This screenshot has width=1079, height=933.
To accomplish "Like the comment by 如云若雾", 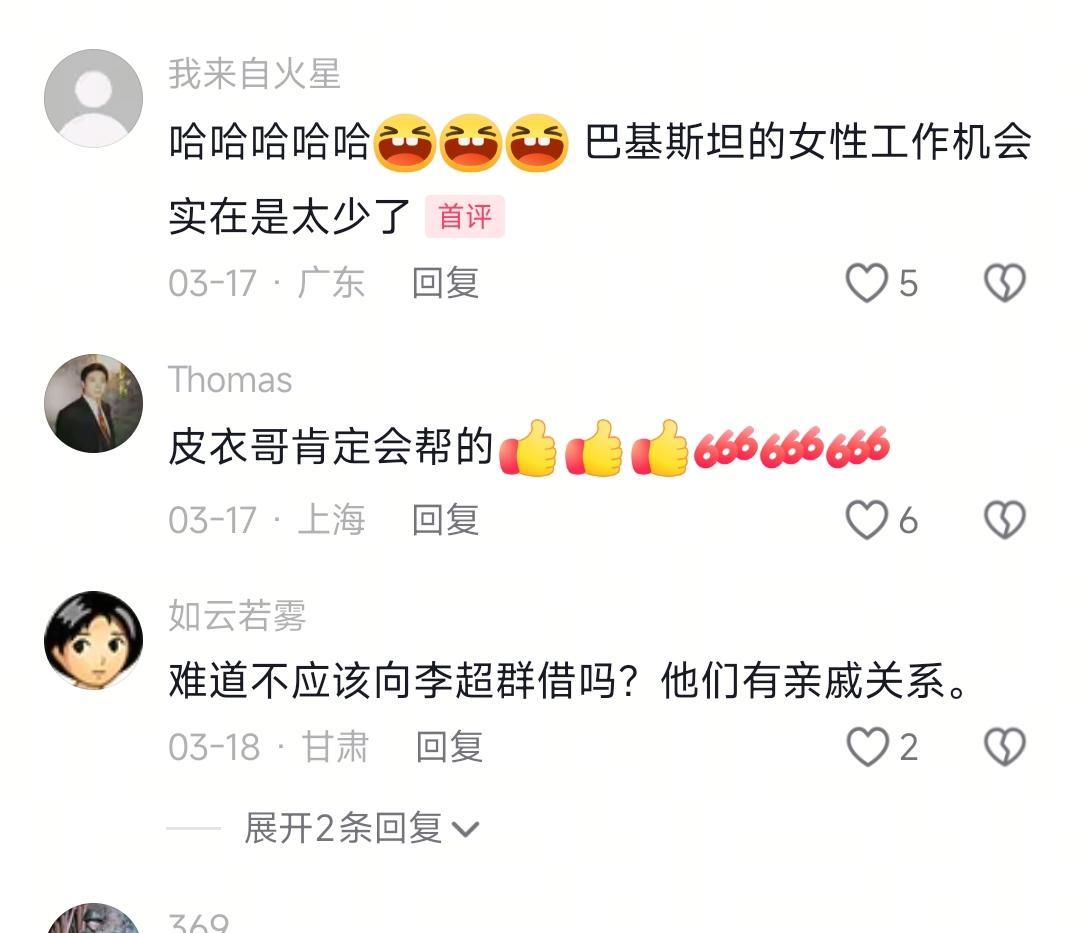I will coord(867,747).
